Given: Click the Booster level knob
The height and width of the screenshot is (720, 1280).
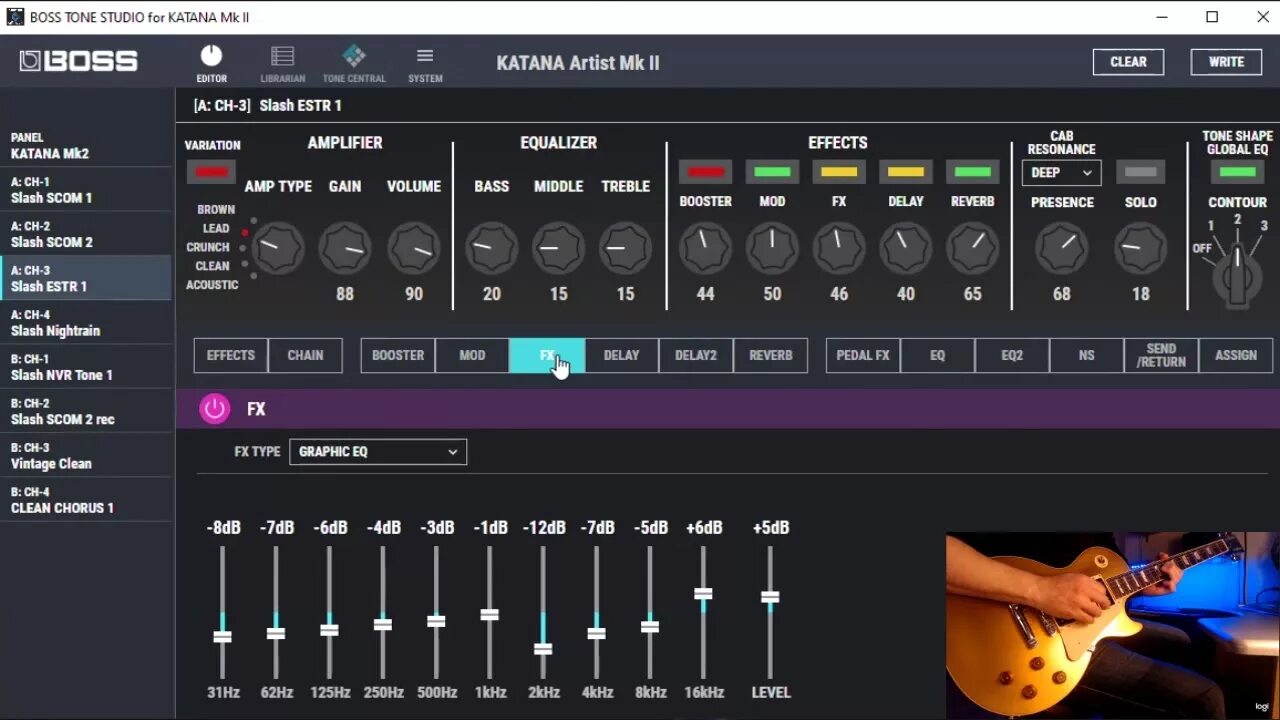Looking at the screenshot, I should (x=705, y=248).
